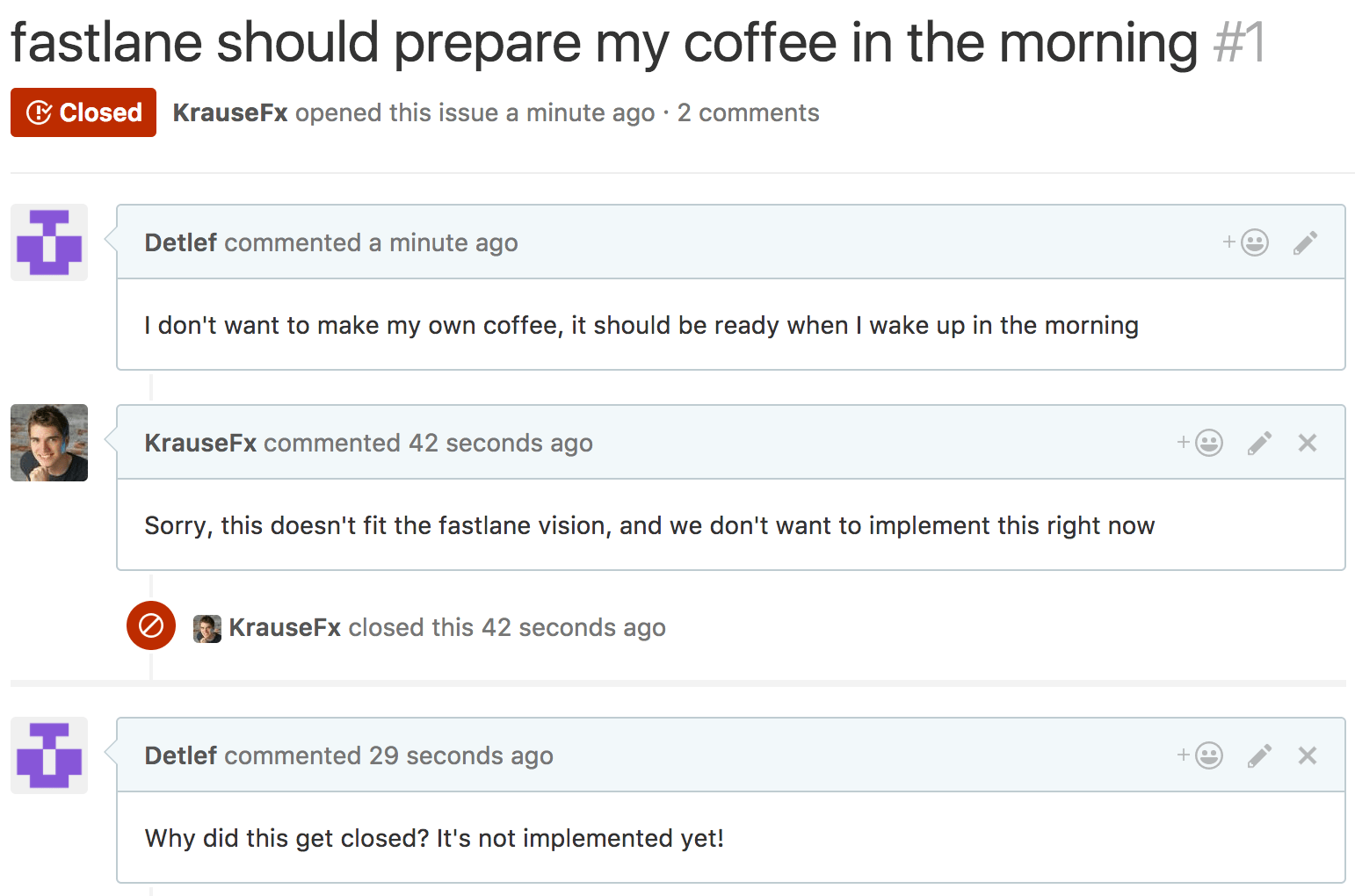
Task: Click KrauseFx name in comment header
Action: 200,443
